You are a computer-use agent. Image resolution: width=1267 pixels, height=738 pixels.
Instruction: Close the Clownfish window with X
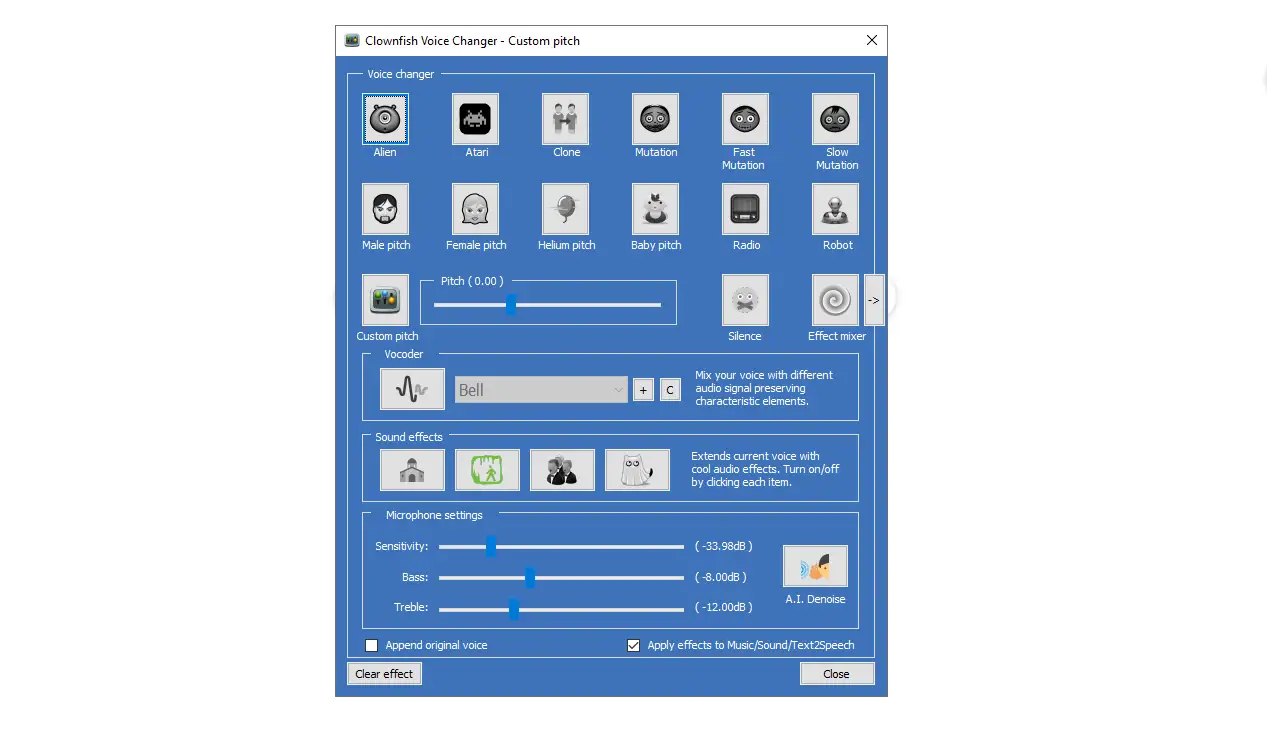(872, 41)
